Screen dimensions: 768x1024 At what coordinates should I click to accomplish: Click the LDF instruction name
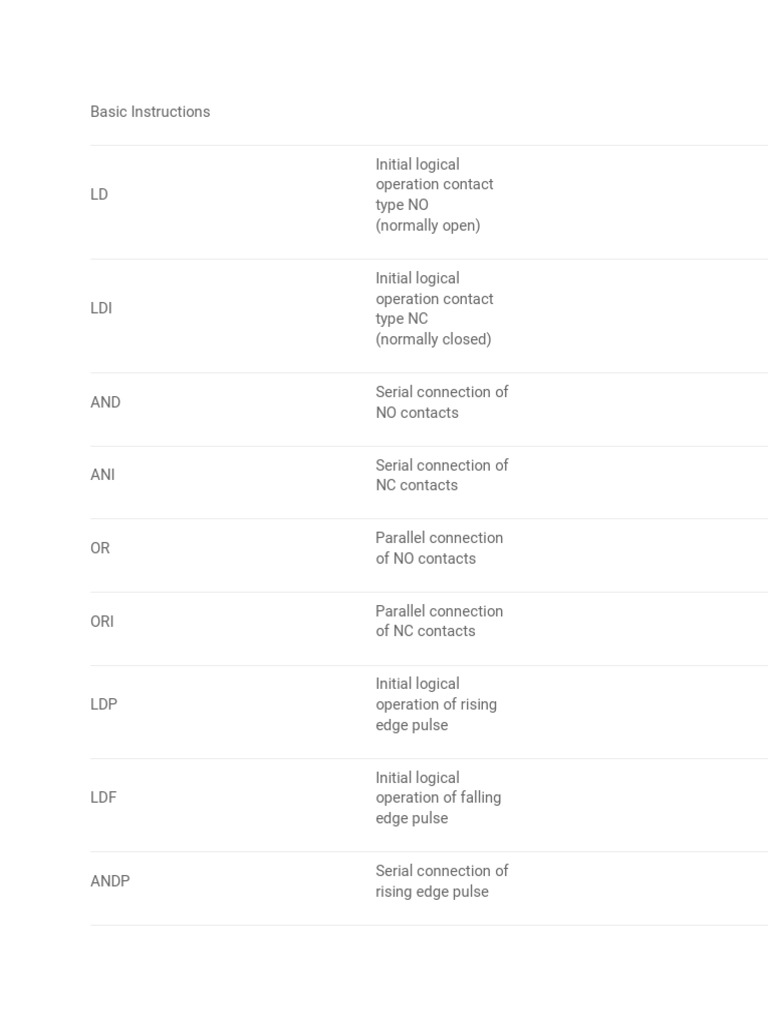coord(104,798)
